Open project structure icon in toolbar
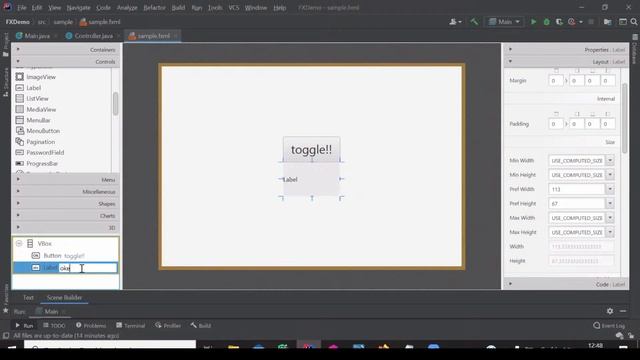 (607, 22)
